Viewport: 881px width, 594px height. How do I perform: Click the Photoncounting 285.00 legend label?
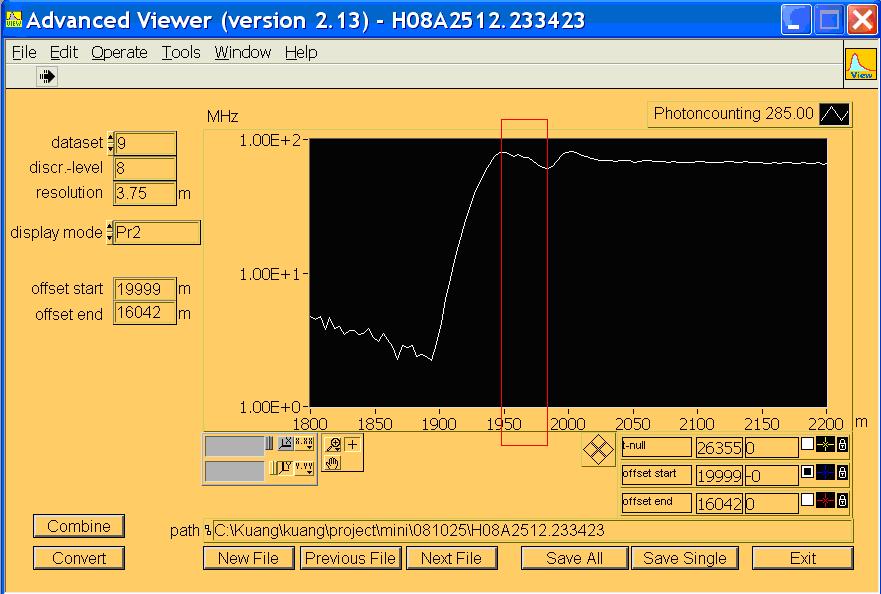tap(733, 114)
